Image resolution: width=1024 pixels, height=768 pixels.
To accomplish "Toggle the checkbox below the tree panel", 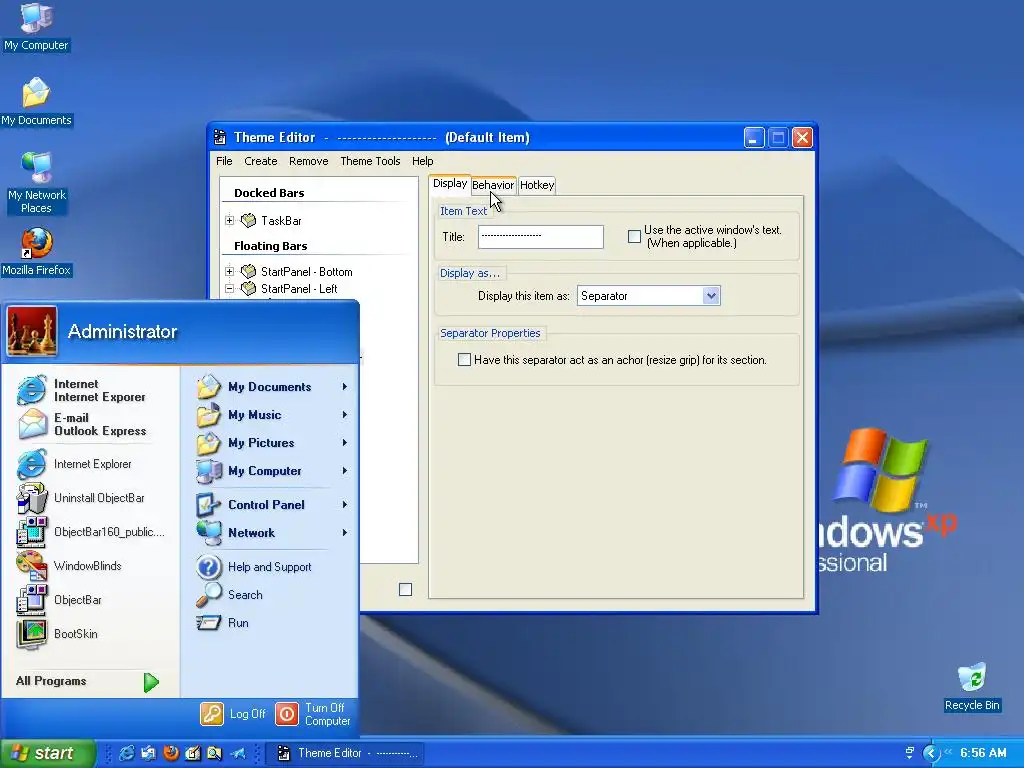I will (406, 590).
